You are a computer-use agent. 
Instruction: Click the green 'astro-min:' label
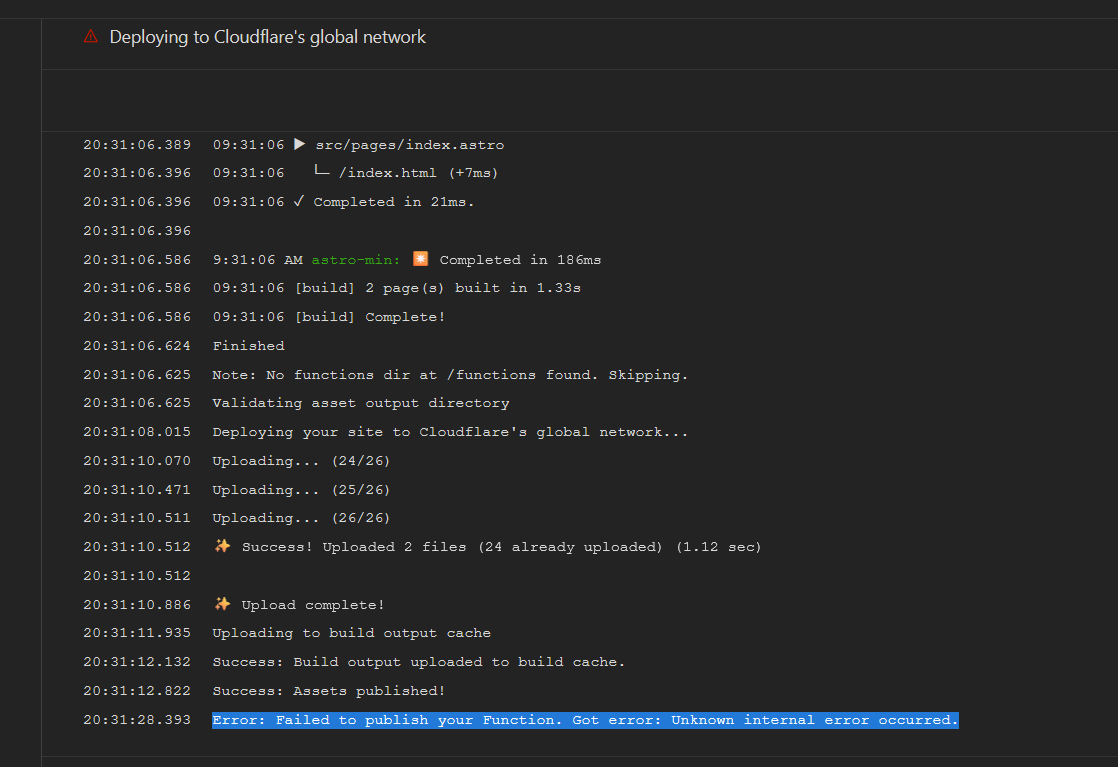coord(356,260)
